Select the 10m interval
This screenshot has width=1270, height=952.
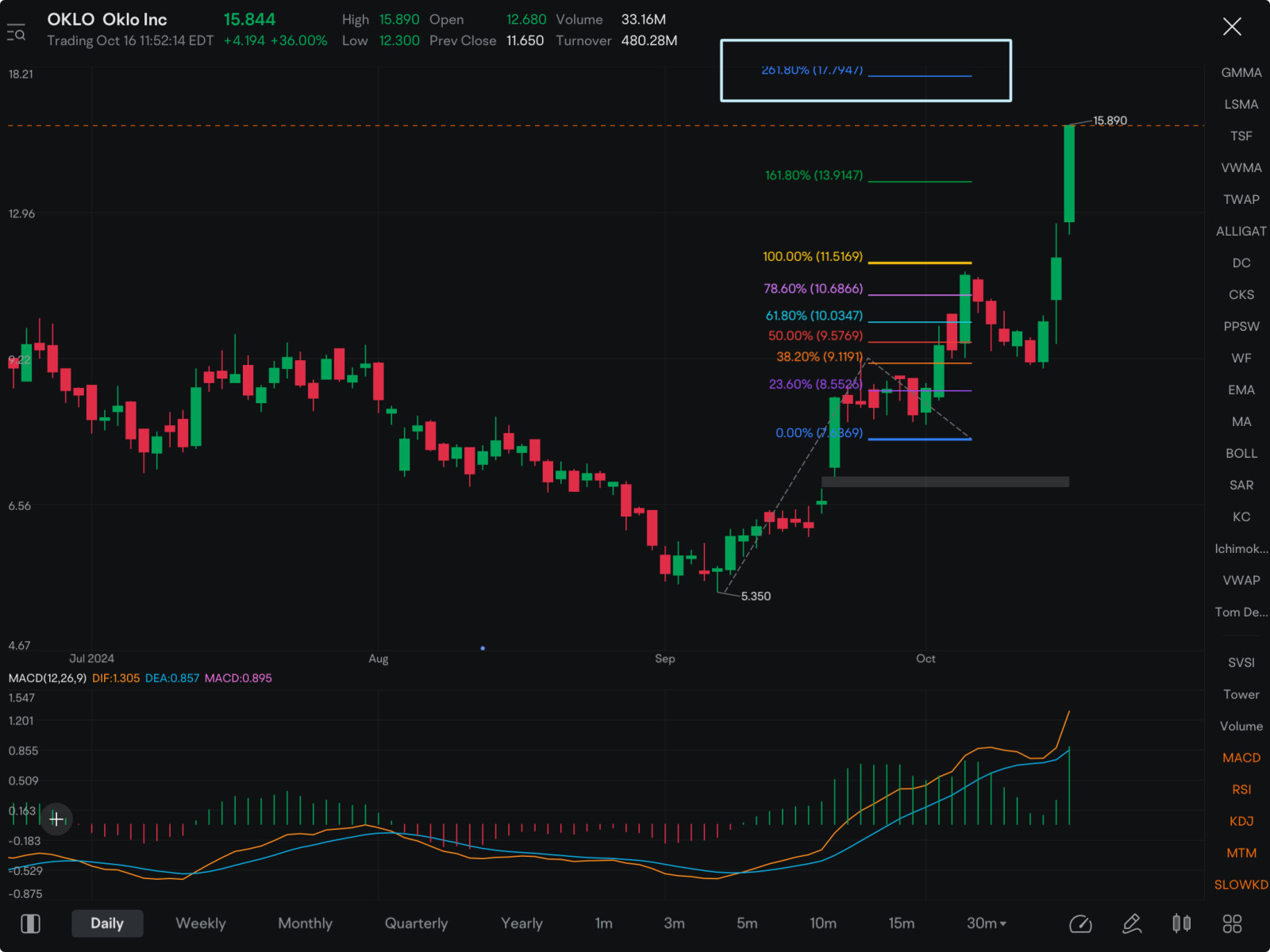(823, 923)
